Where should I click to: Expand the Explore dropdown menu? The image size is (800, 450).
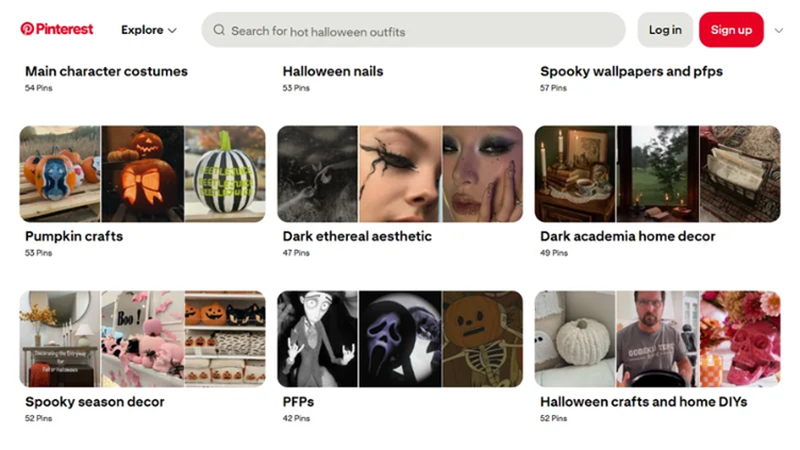tap(148, 30)
